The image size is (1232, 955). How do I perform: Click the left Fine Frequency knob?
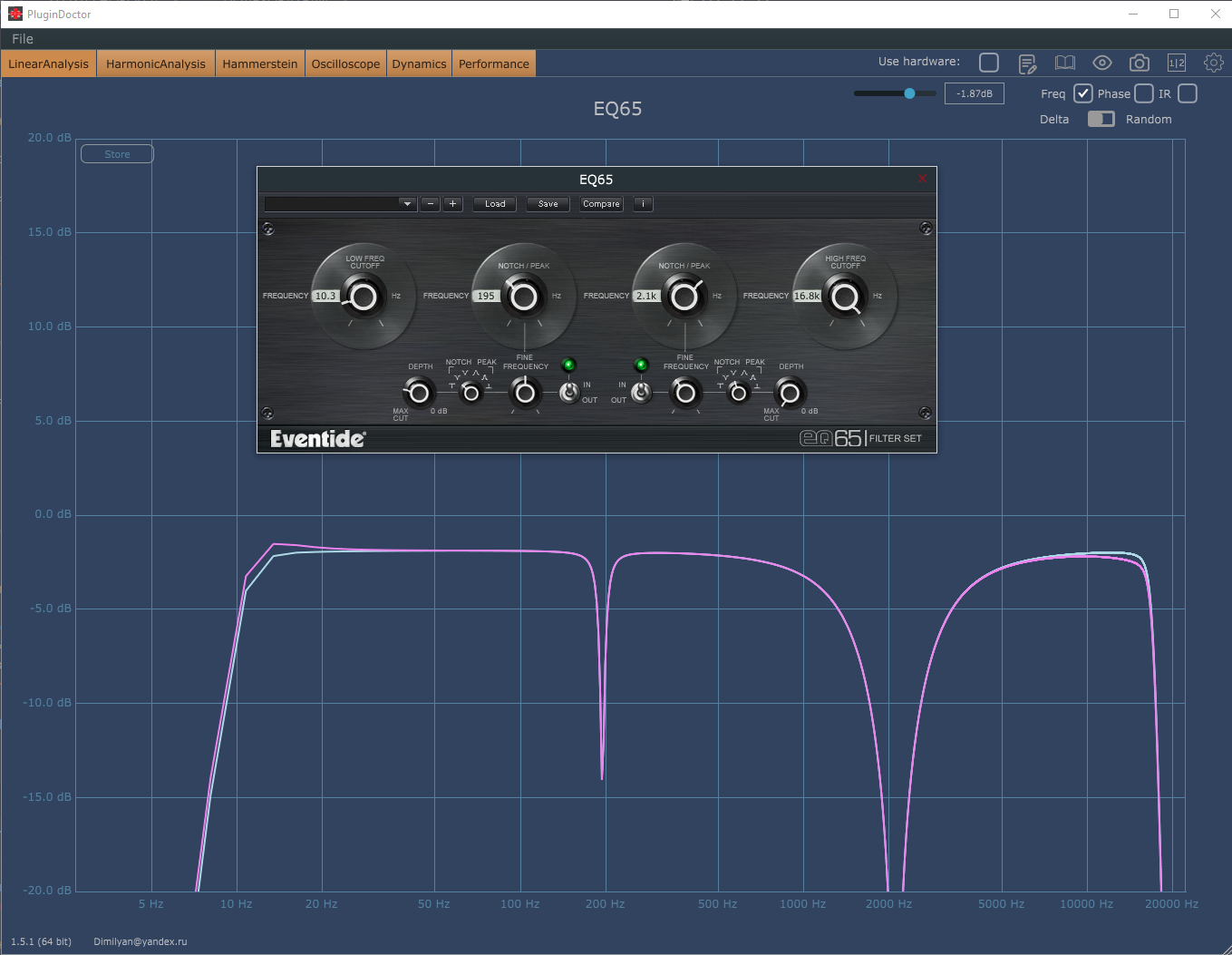coord(524,393)
